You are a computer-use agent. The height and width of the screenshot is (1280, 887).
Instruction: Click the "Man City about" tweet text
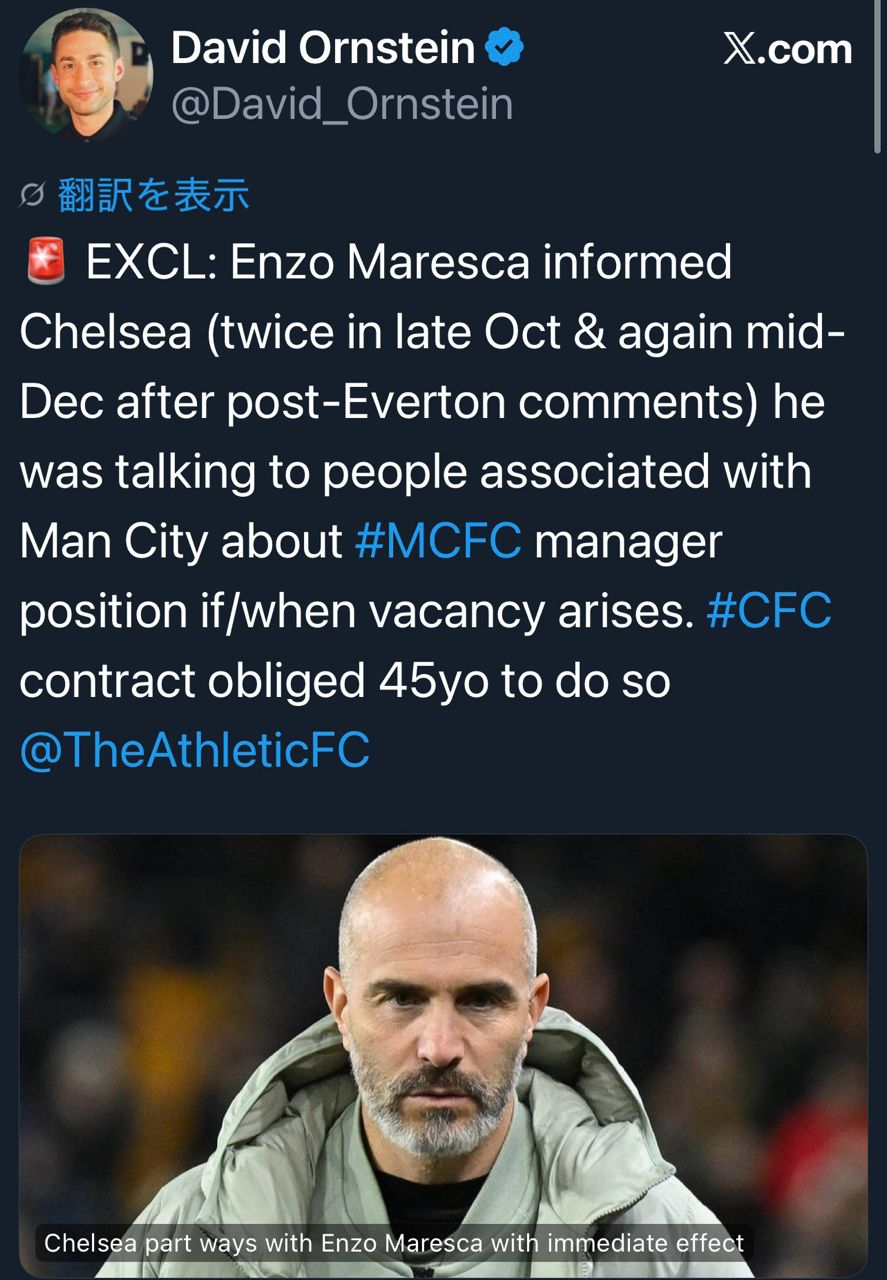click(x=181, y=541)
